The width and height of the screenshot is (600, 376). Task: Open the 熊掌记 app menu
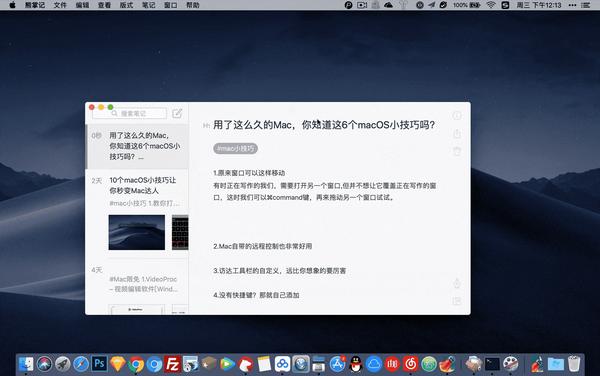pos(35,5)
